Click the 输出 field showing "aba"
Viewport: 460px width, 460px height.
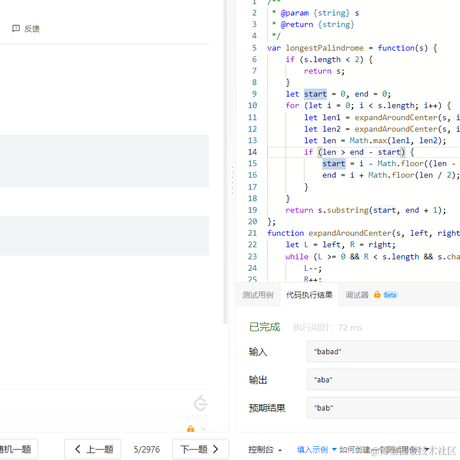pyautogui.click(x=383, y=379)
